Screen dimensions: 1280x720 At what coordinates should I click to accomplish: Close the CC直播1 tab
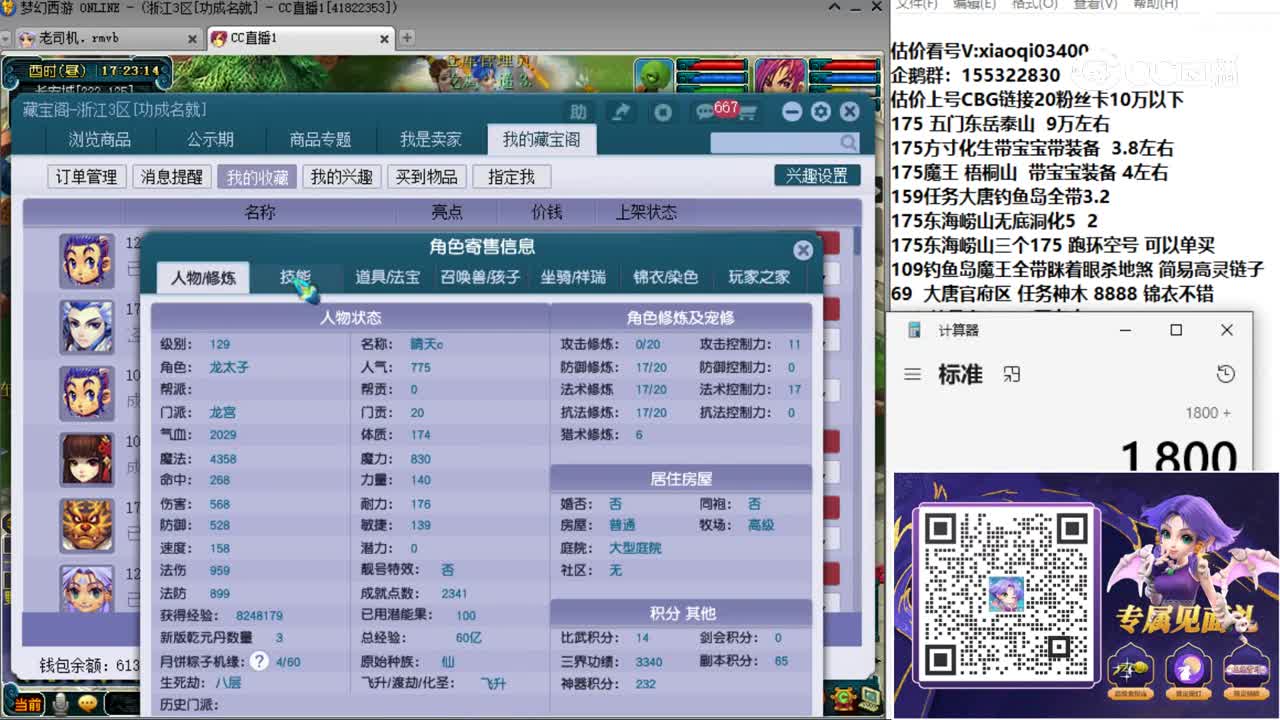coord(383,38)
